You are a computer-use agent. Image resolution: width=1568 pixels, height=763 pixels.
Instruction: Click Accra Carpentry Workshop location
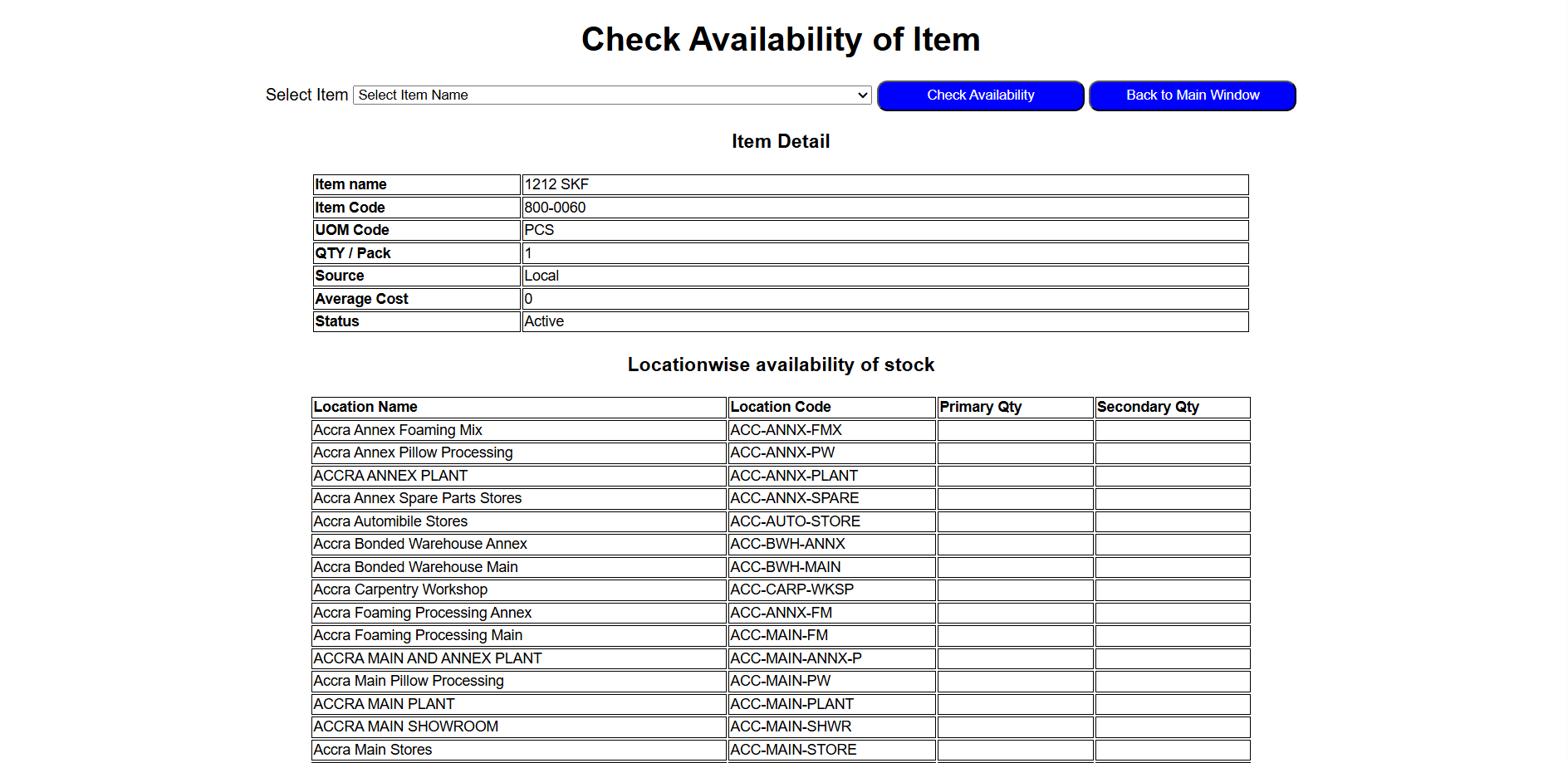518,589
